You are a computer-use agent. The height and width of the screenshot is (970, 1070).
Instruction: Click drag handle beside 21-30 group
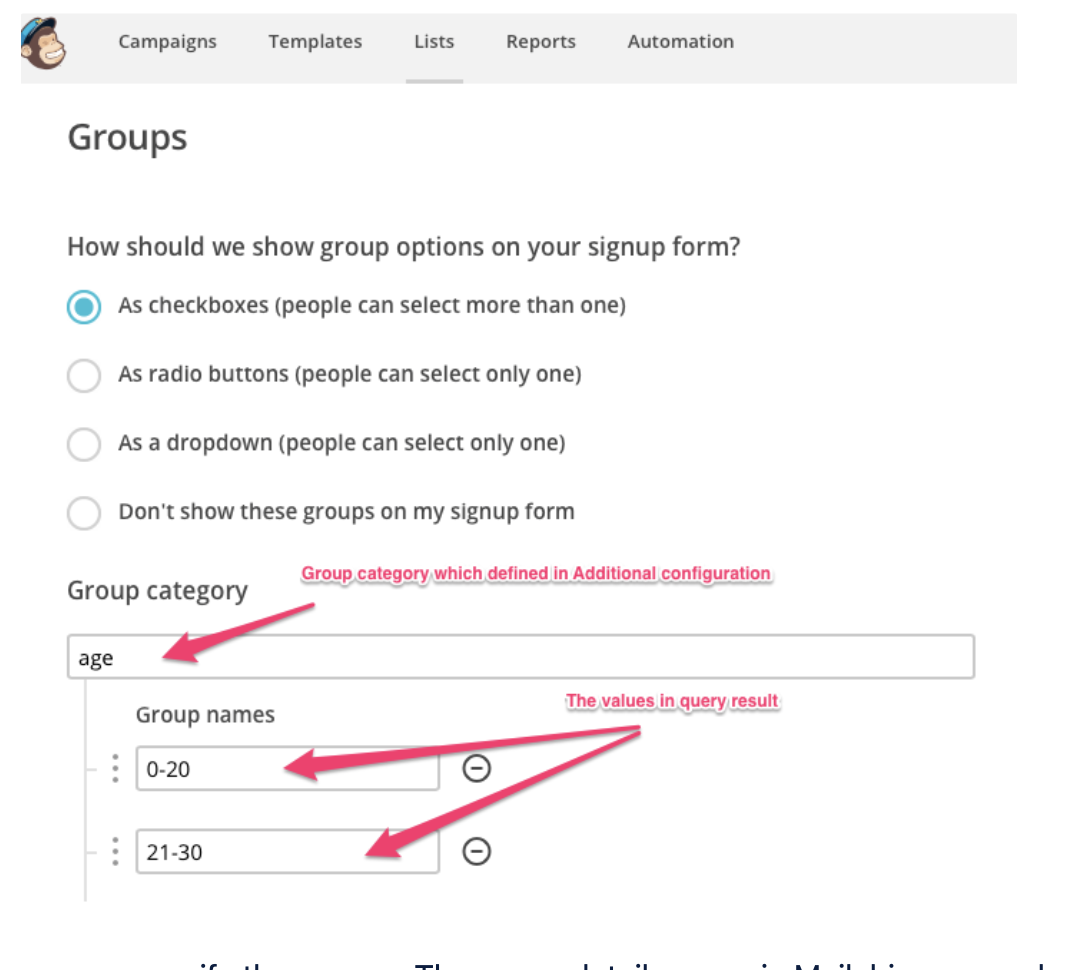click(x=115, y=851)
